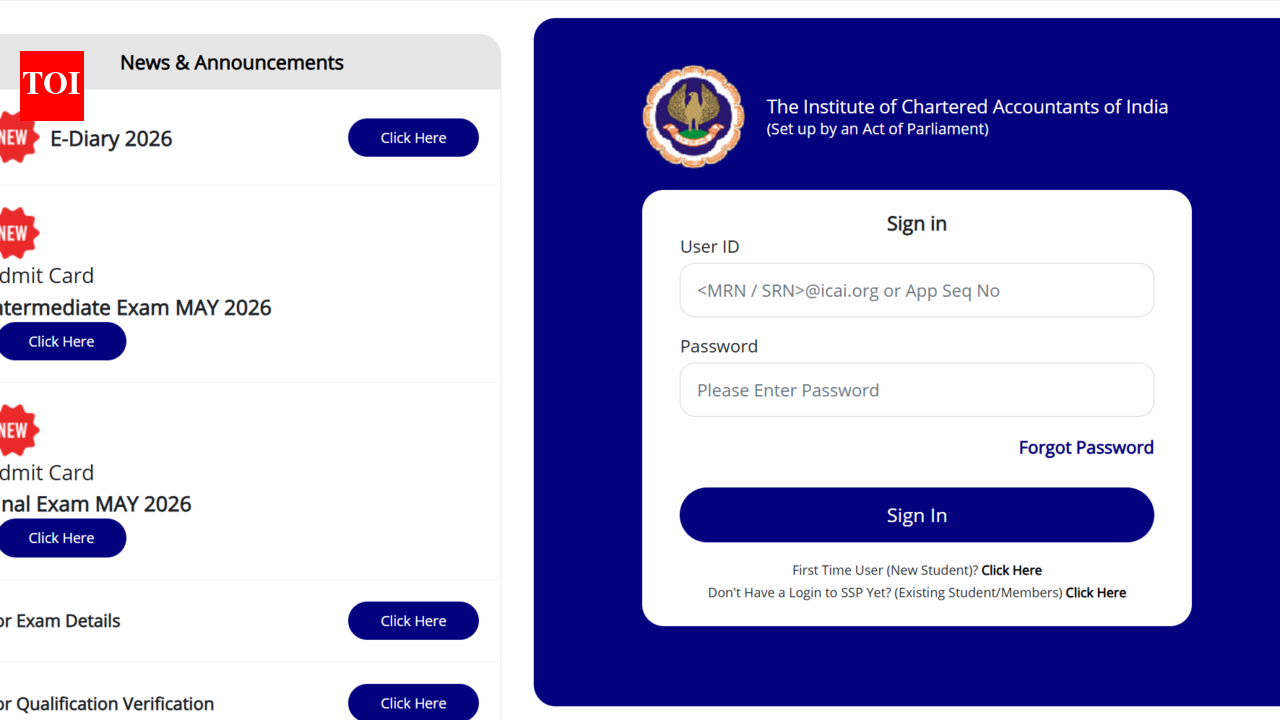Click Click Here for existing SSP members

point(1096,592)
